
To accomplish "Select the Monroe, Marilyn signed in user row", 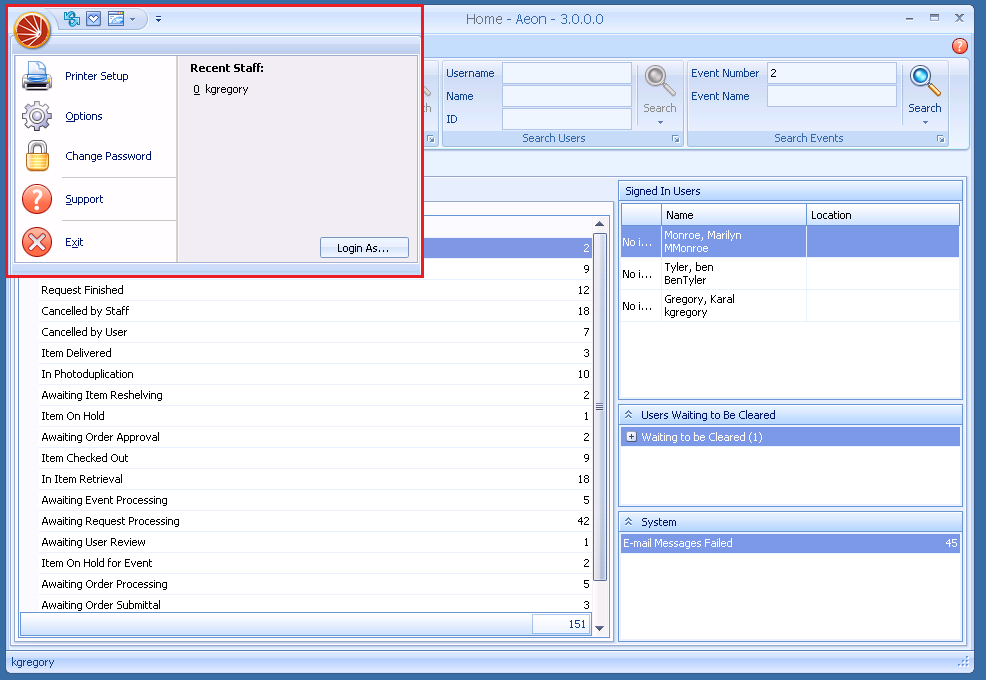I will point(790,242).
